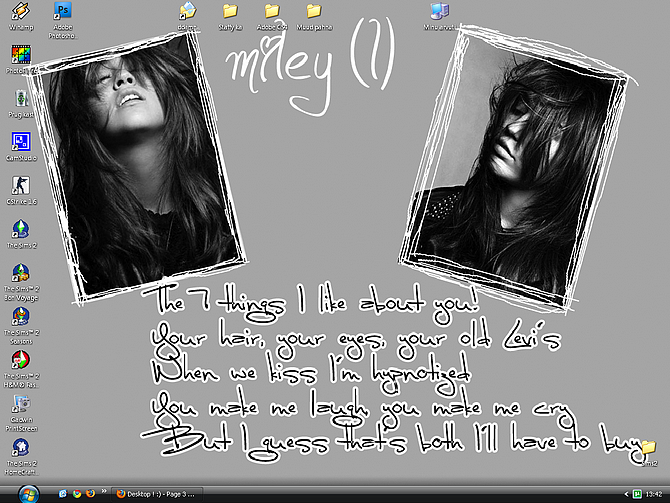The height and width of the screenshot is (503, 670).
Task: Launch The Sims 2 HomeCrafter shortcut
Action: 21,457
